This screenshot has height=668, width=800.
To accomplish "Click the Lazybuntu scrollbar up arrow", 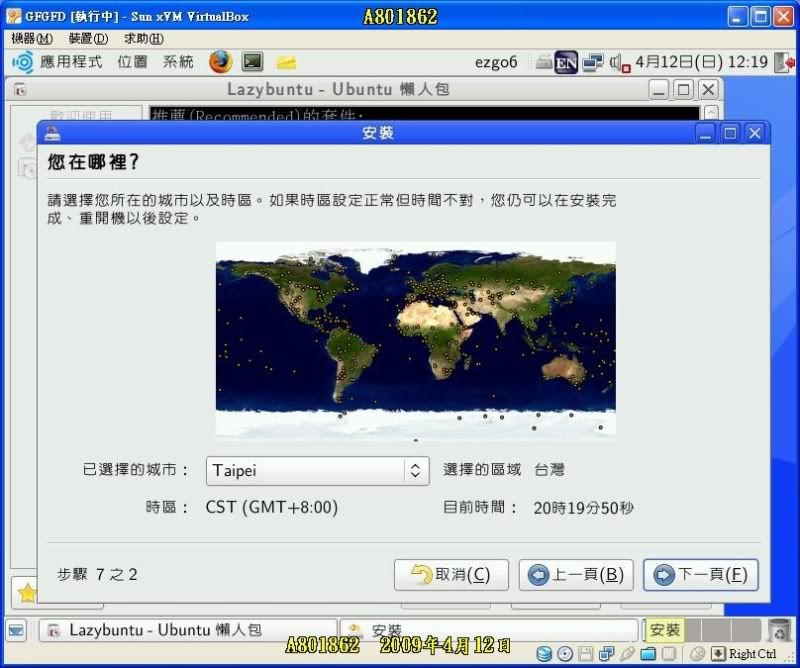I will click(711, 113).
